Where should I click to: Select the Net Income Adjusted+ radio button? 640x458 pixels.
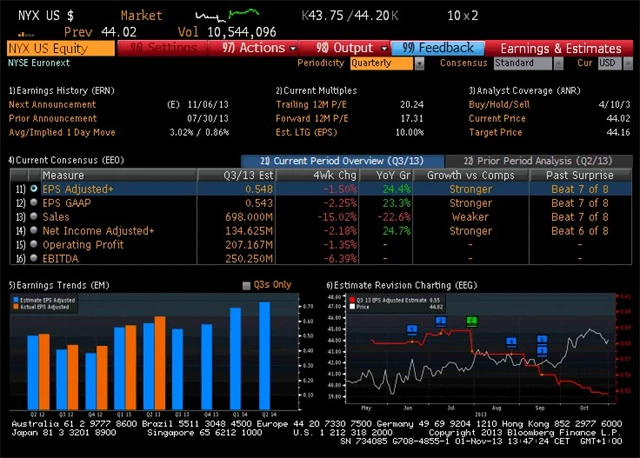(34, 230)
